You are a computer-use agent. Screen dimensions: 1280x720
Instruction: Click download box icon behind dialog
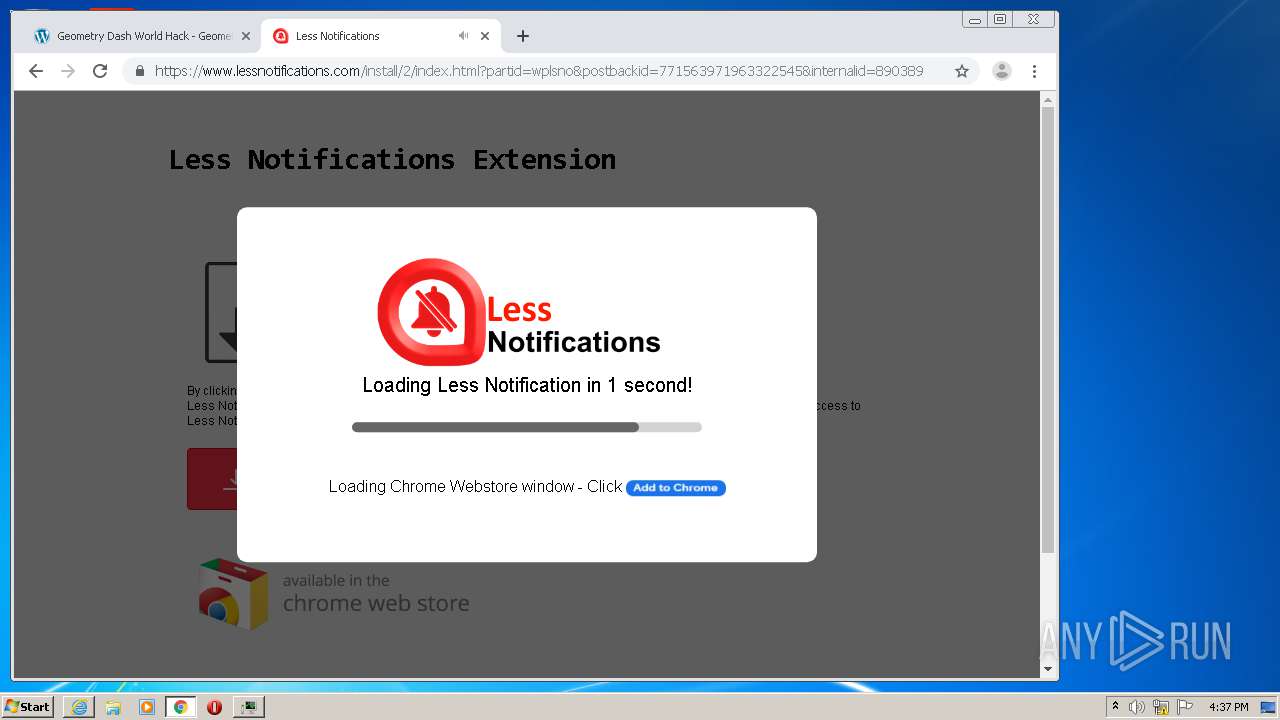[x=221, y=312]
